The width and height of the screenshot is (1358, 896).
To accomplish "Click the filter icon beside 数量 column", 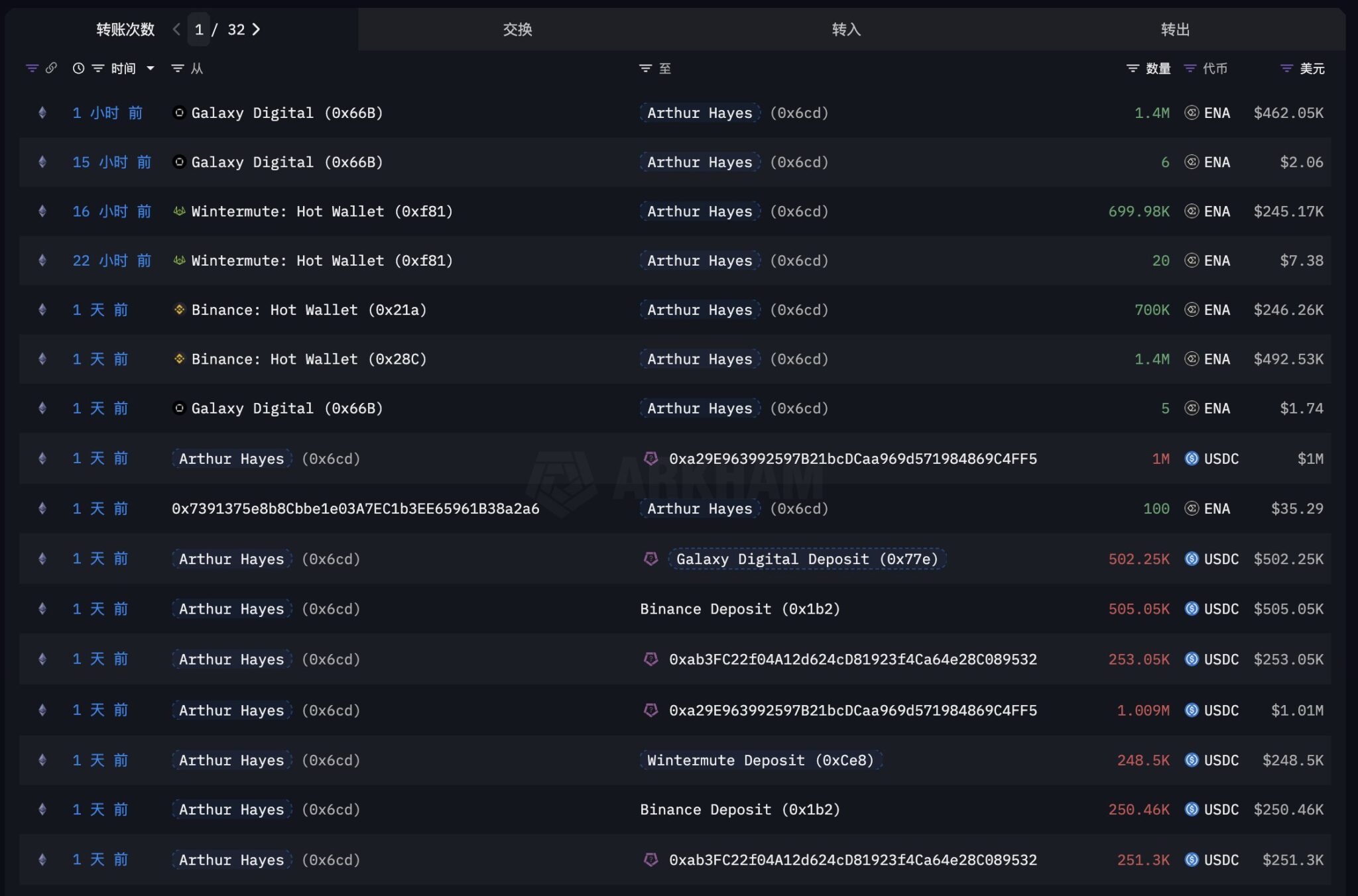I will coord(1133,68).
